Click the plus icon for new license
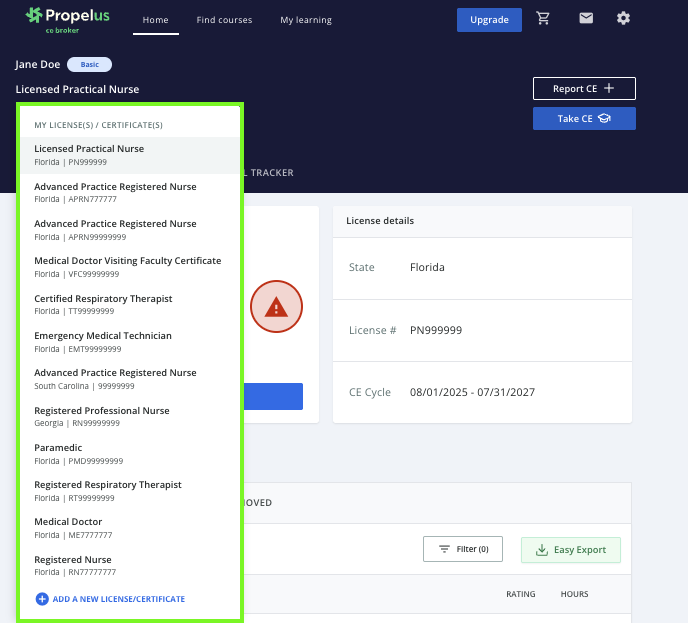The image size is (688, 623). [42, 599]
